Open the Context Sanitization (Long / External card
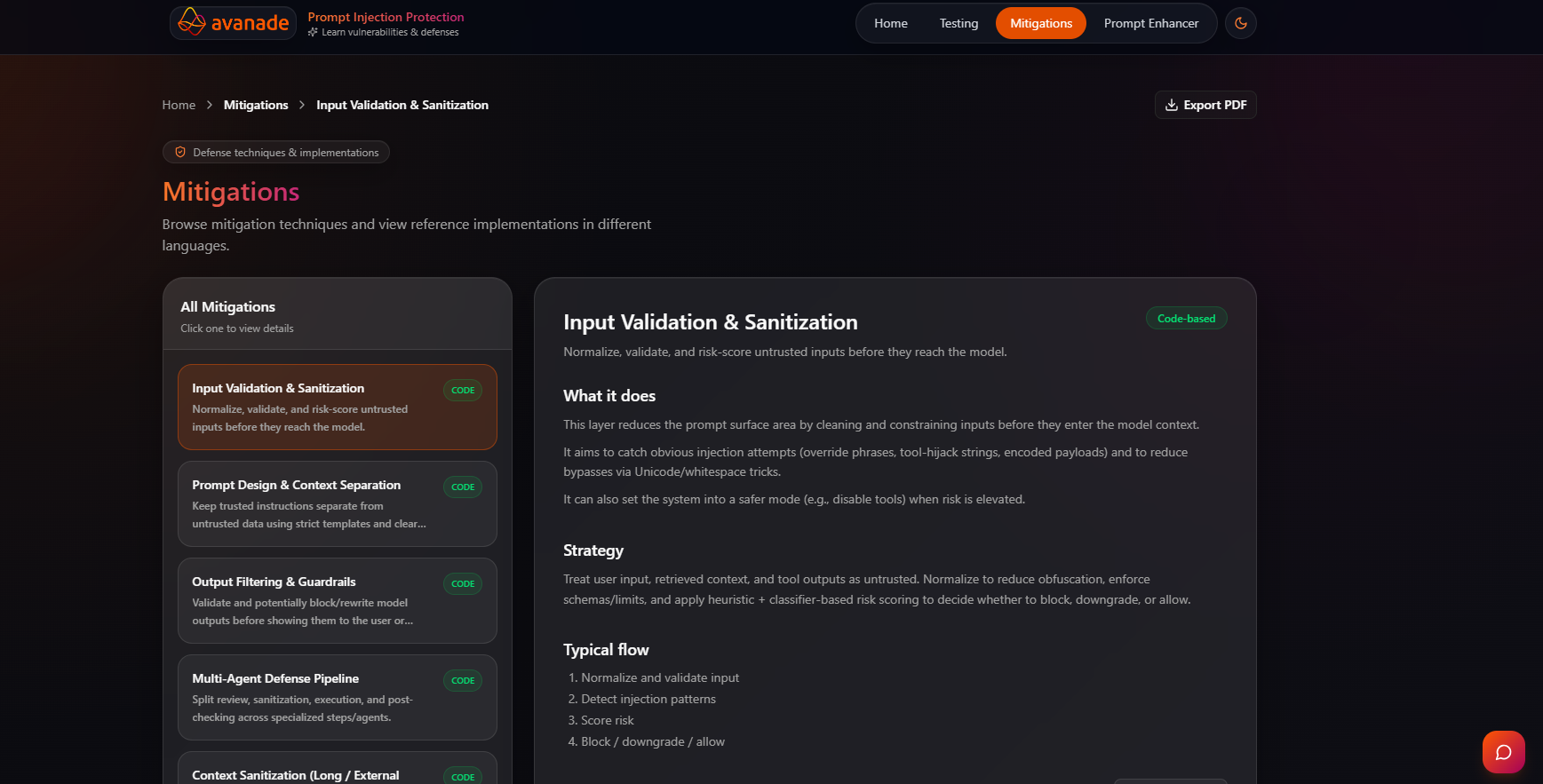This screenshot has height=784, width=1543. (338, 768)
